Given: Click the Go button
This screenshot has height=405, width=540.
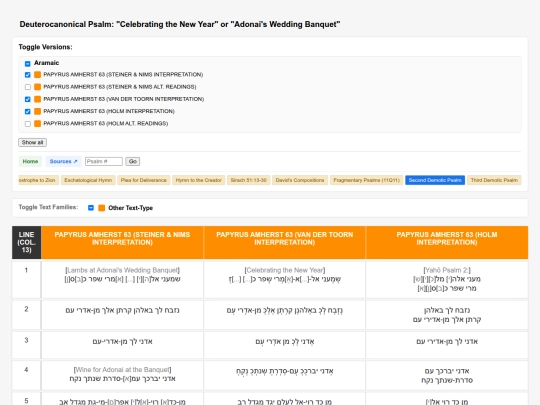Looking at the screenshot, I should [133, 161].
